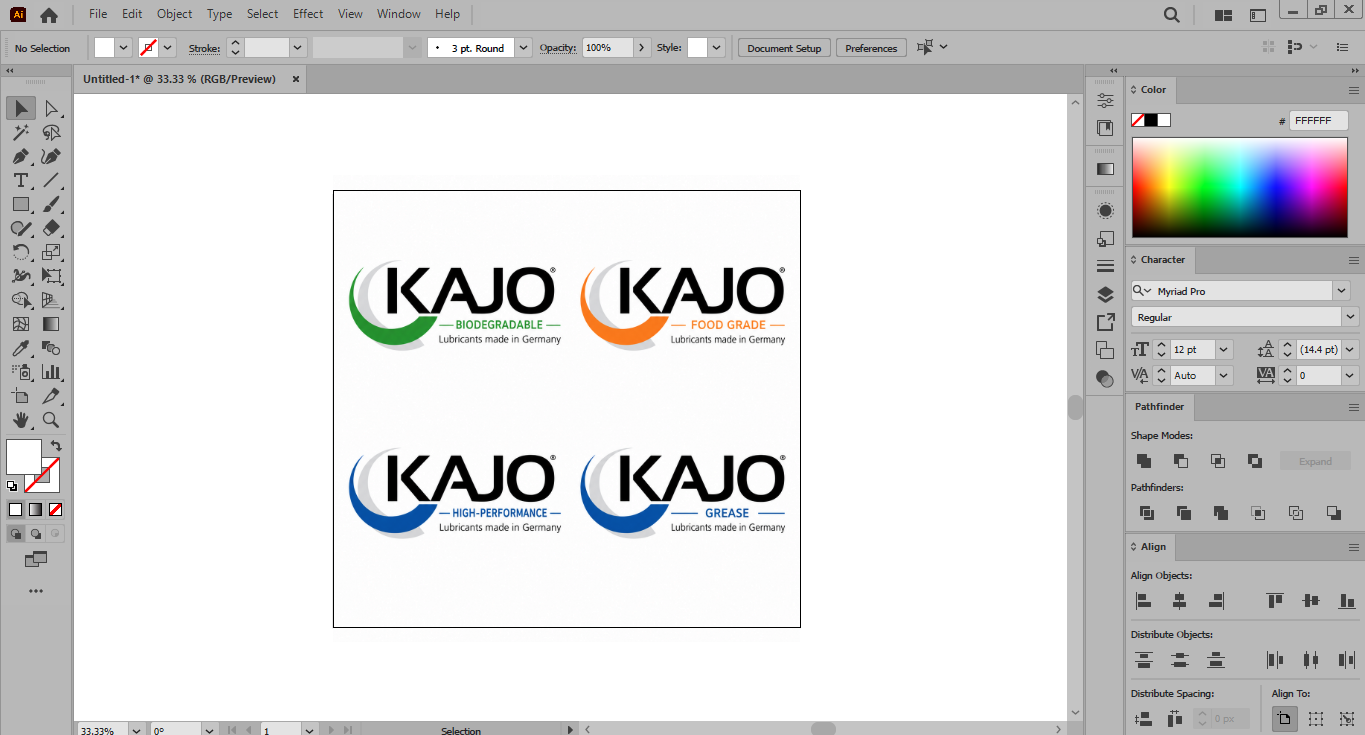Open the leading value dropdown arrow

click(1350, 349)
